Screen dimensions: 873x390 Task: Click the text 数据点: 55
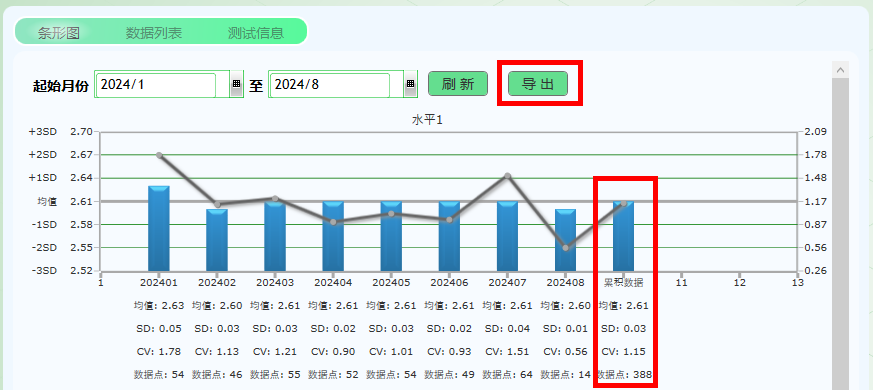(x=275, y=374)
